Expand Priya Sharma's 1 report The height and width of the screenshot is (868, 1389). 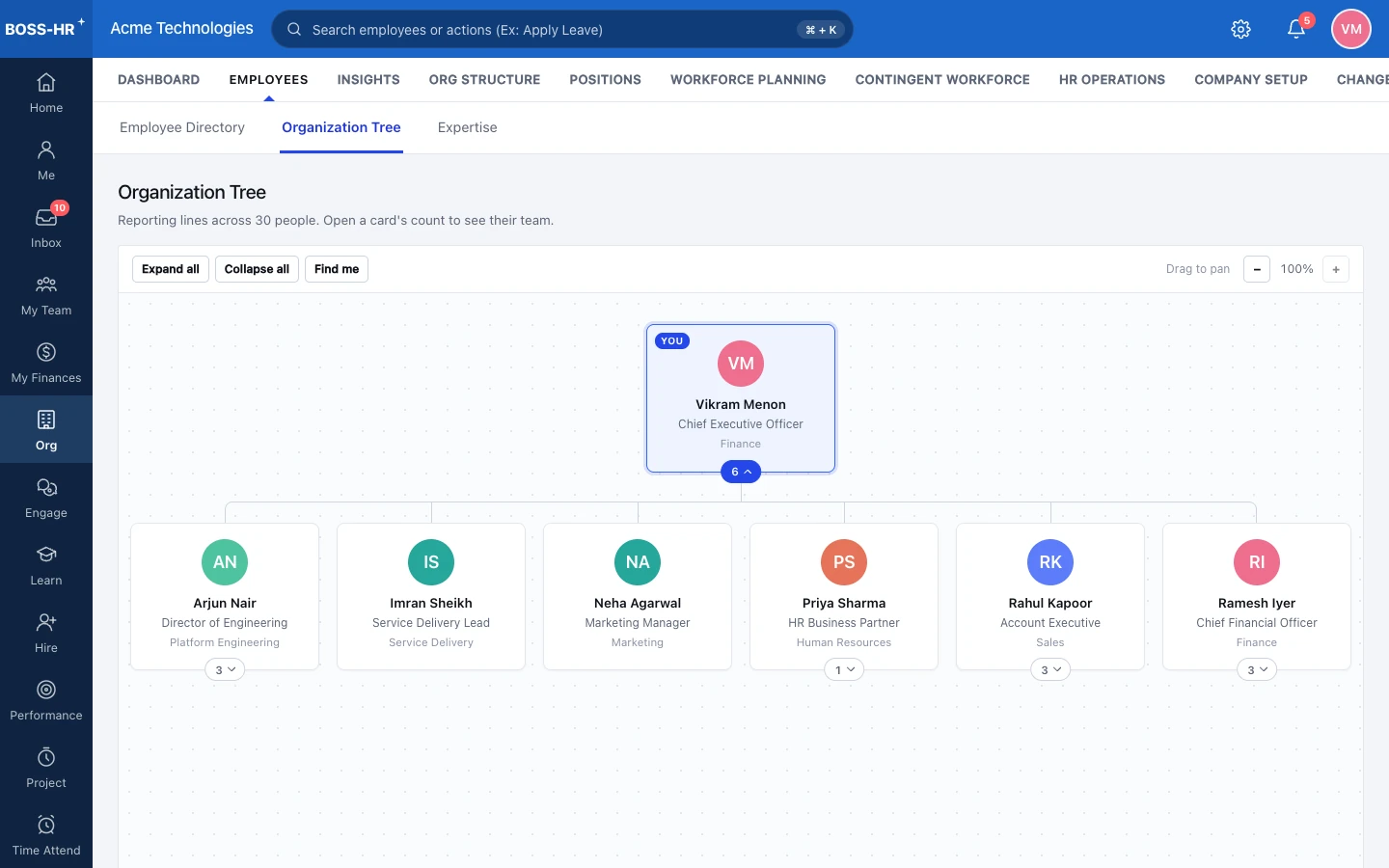click(x=844, y=669)
